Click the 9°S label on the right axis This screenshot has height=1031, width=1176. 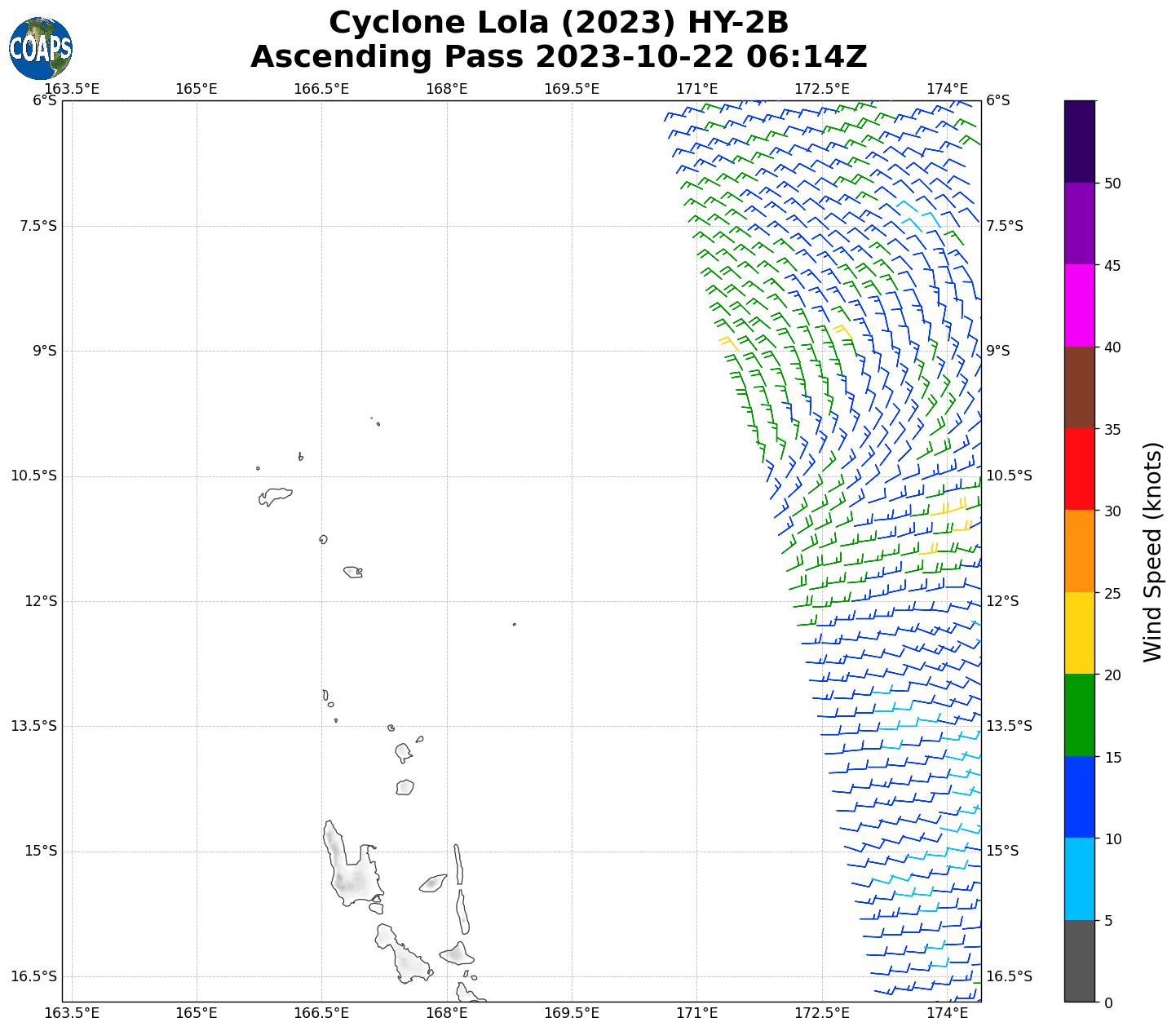coord(998,351)
